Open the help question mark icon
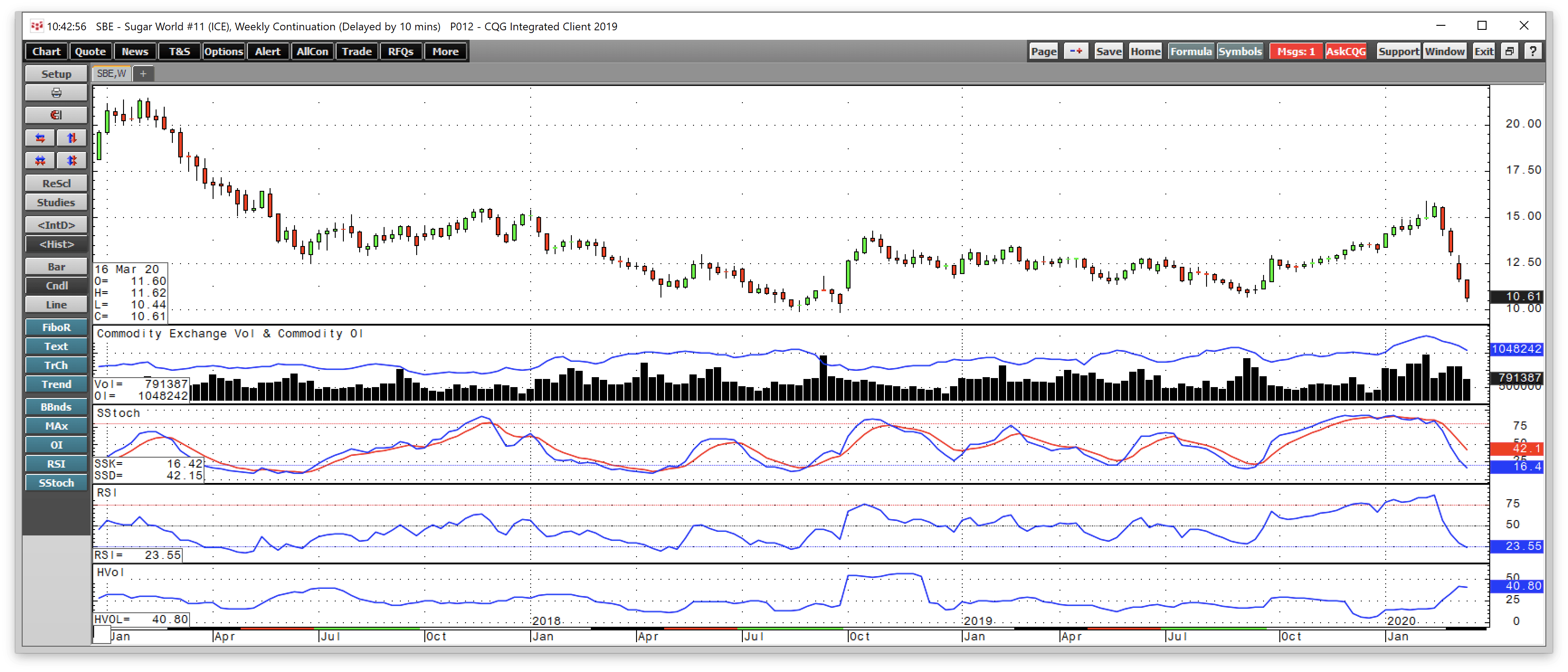This screenshot has height=672, width=1568. pos(1533,51)
